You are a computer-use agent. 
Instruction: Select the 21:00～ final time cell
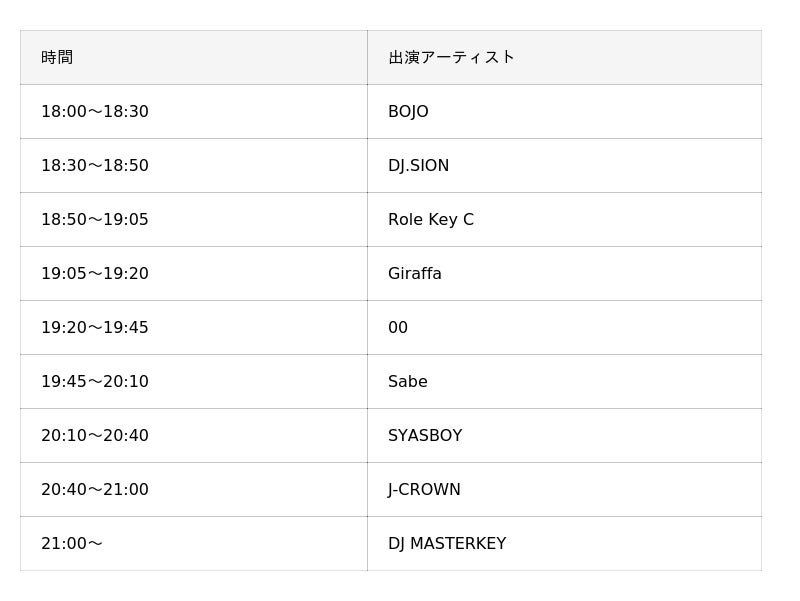click(72, 544)
